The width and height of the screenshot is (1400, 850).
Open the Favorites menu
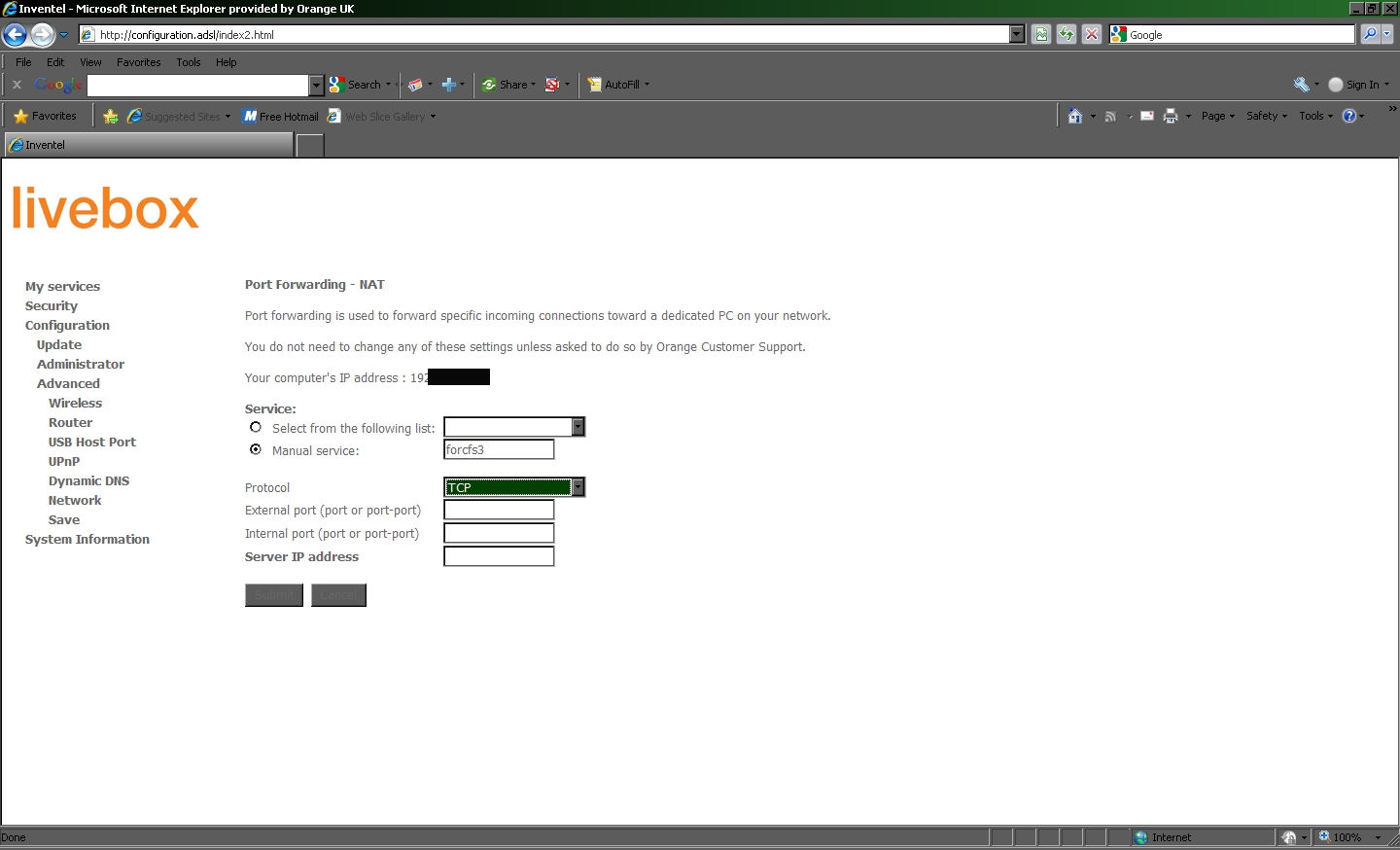(139, 62)
